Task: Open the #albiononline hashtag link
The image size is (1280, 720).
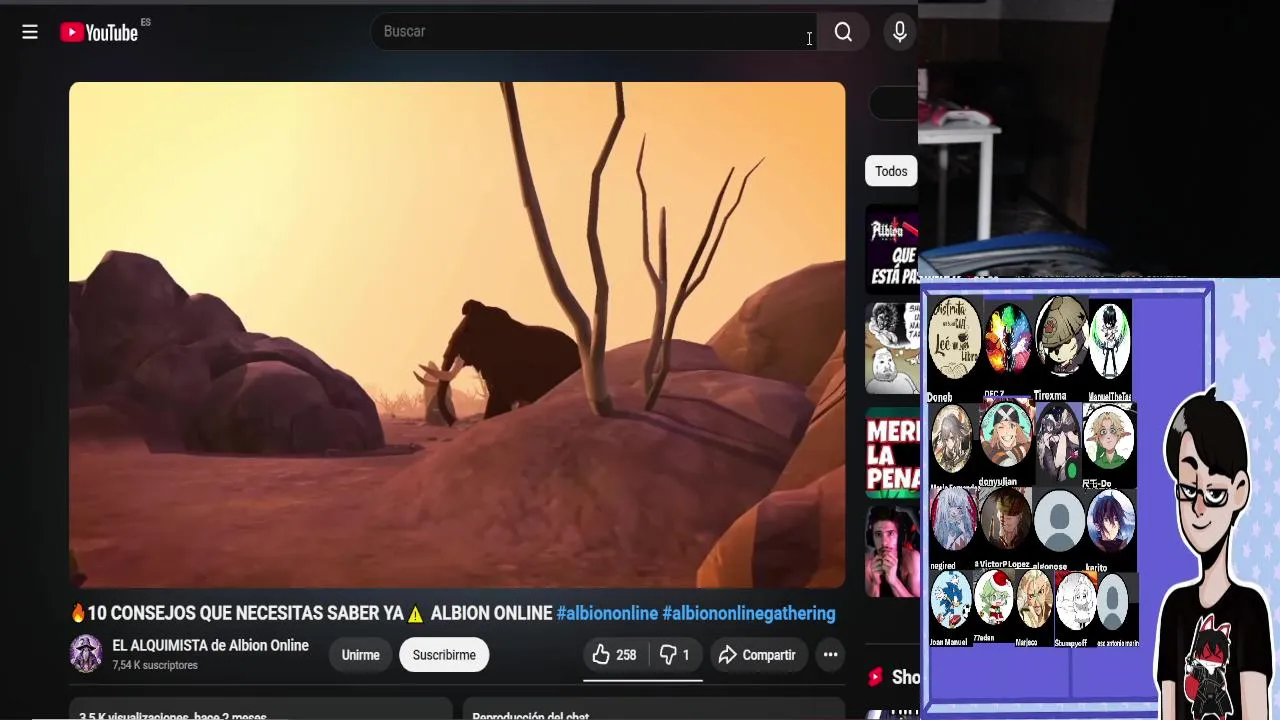Action: click(x=607, y=613)
